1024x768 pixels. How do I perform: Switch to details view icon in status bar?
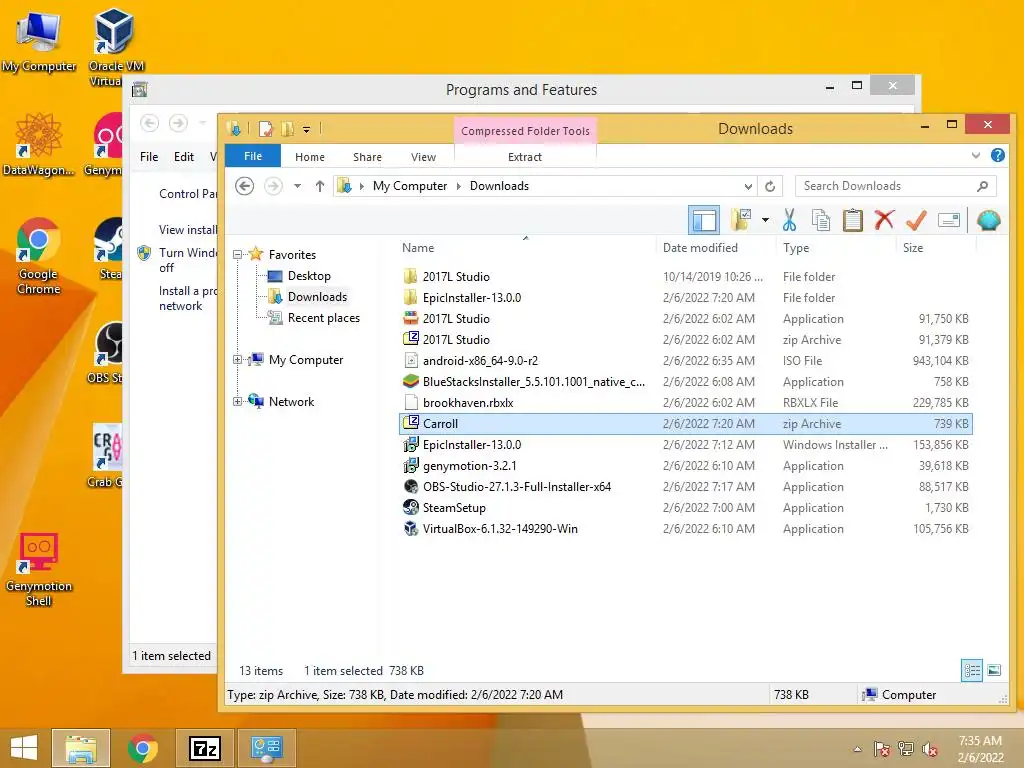click(971, 670)
